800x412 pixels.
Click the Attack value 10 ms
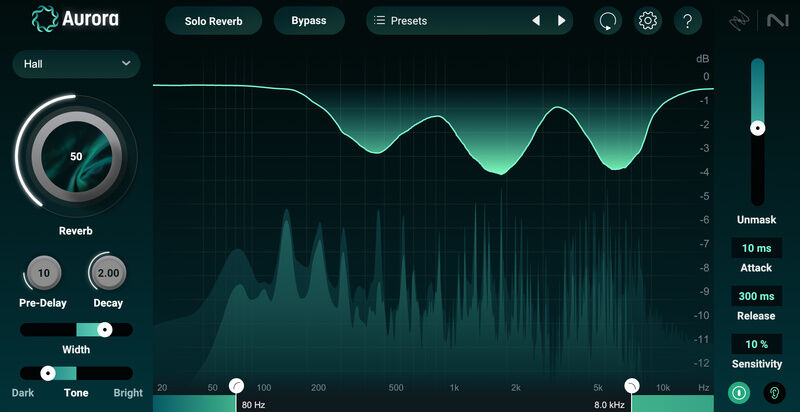[757, 248]
